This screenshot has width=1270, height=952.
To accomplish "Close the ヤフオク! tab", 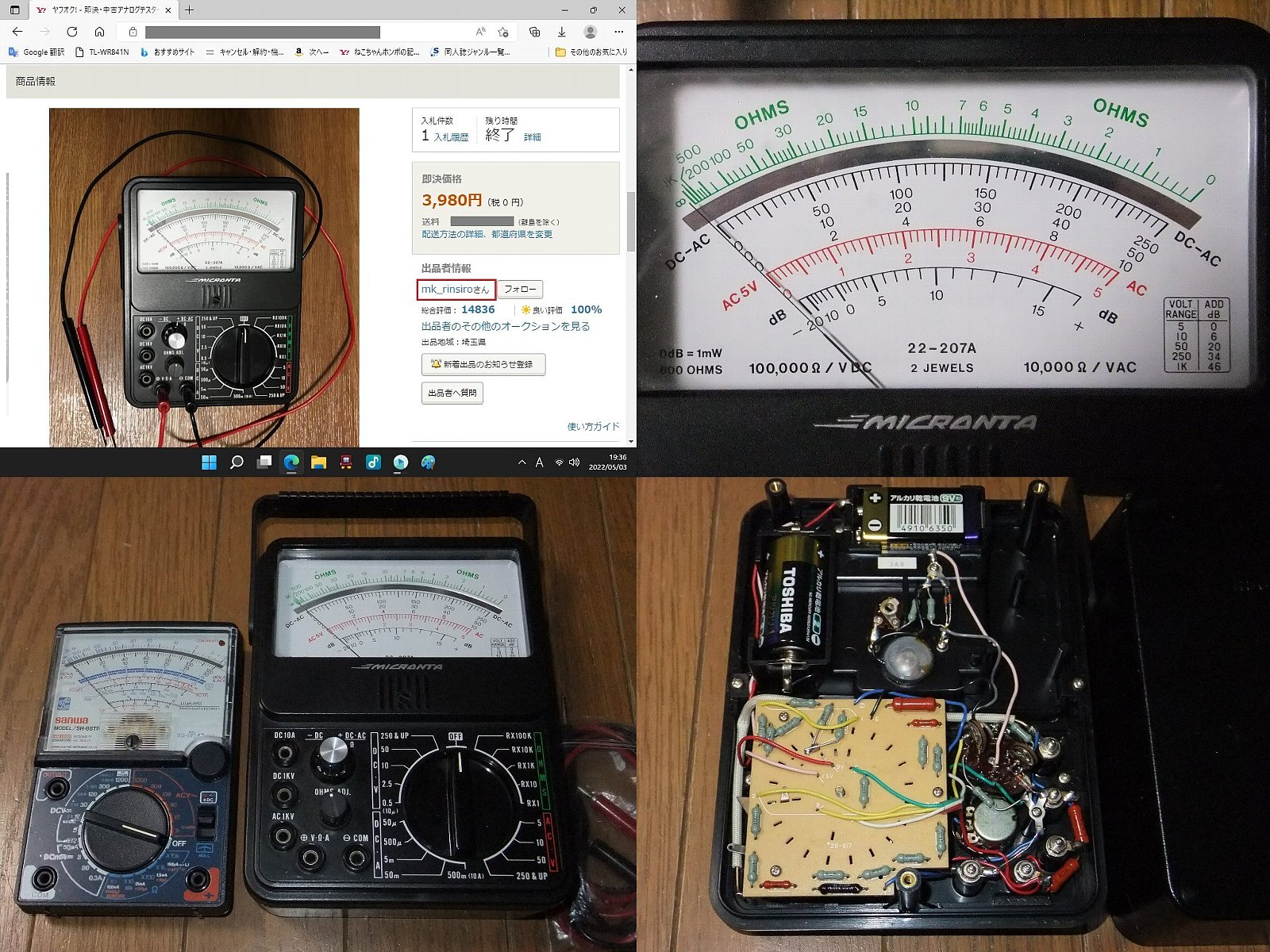I will [x=168, y=10].
